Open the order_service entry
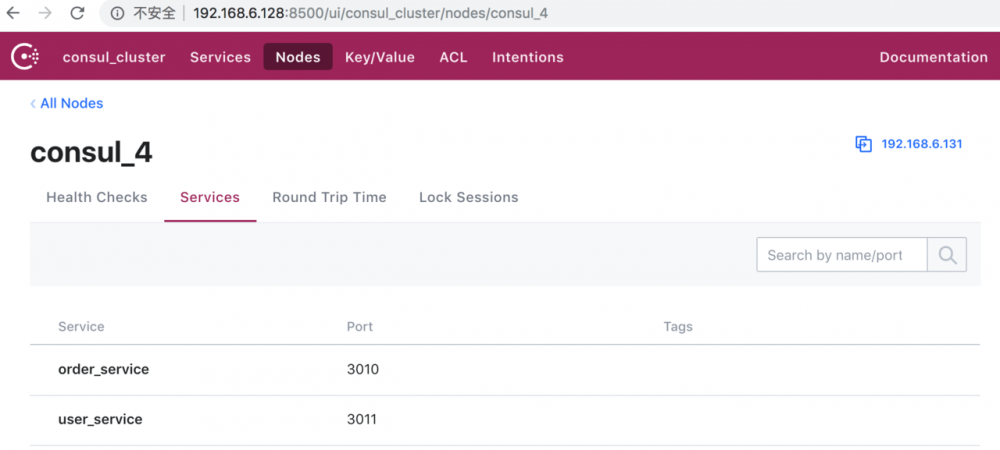1000x450 pixels. (104, 370)
